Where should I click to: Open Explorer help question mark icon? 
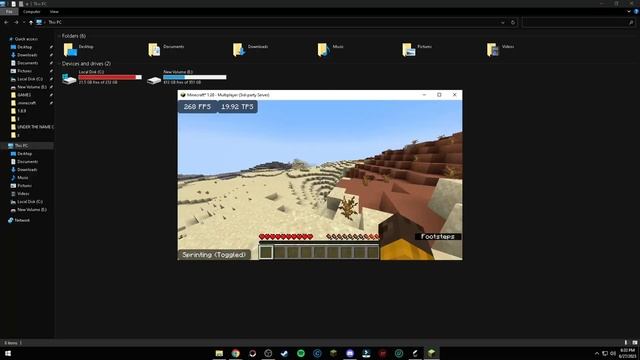point(636,12)
